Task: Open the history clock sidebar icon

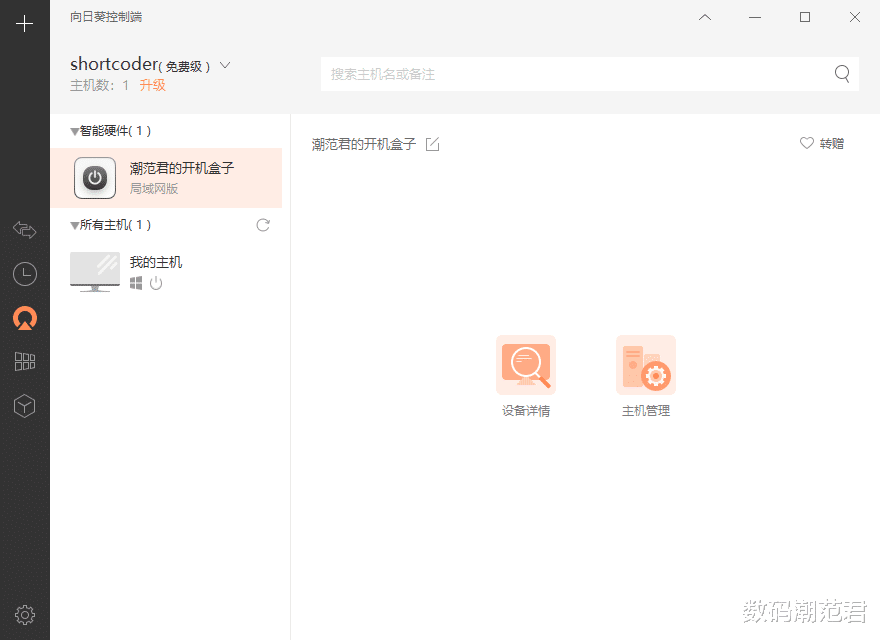Action: tap(25, 274)
